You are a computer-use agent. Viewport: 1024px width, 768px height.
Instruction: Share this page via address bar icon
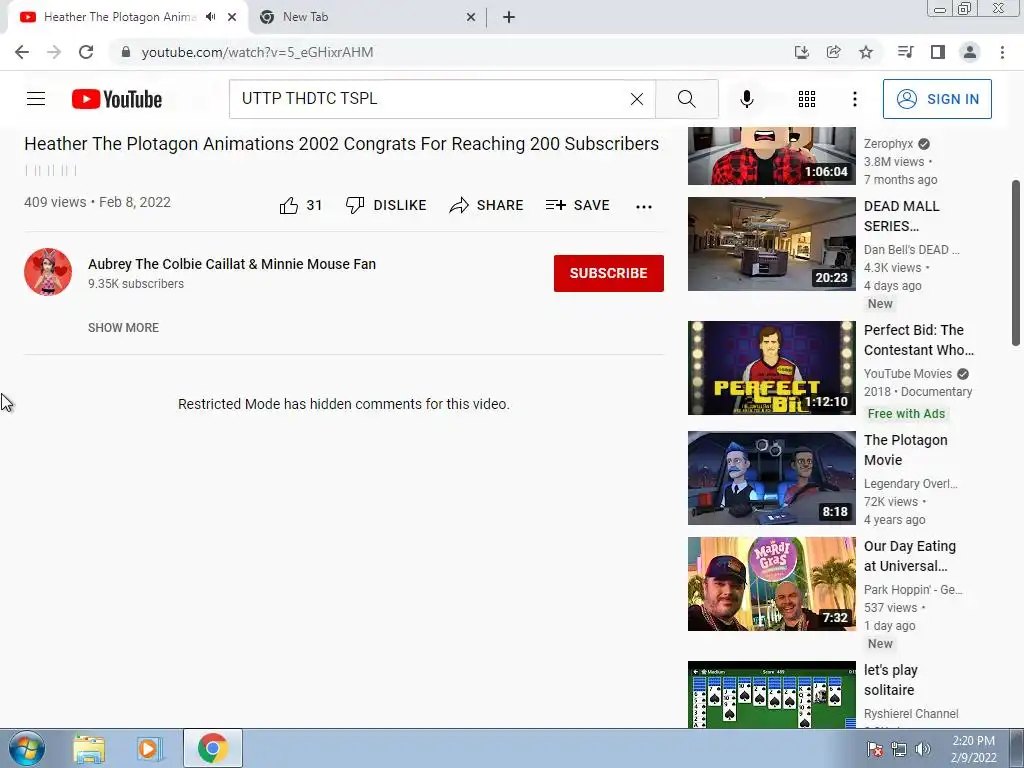click(x=833, y=52)
